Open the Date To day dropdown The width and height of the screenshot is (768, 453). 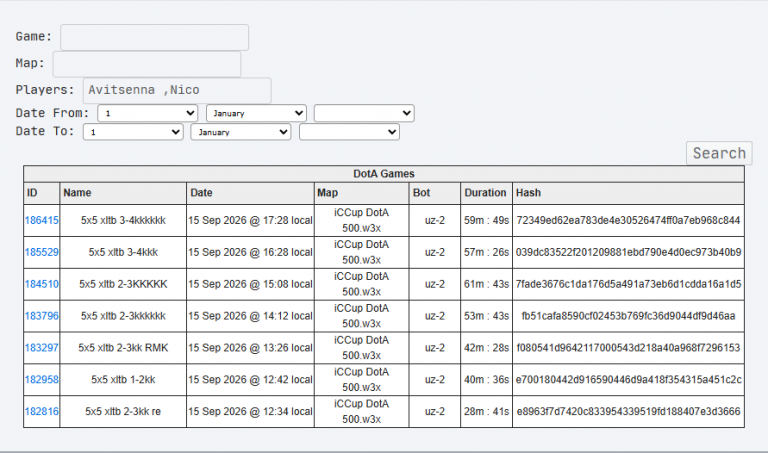133,132
